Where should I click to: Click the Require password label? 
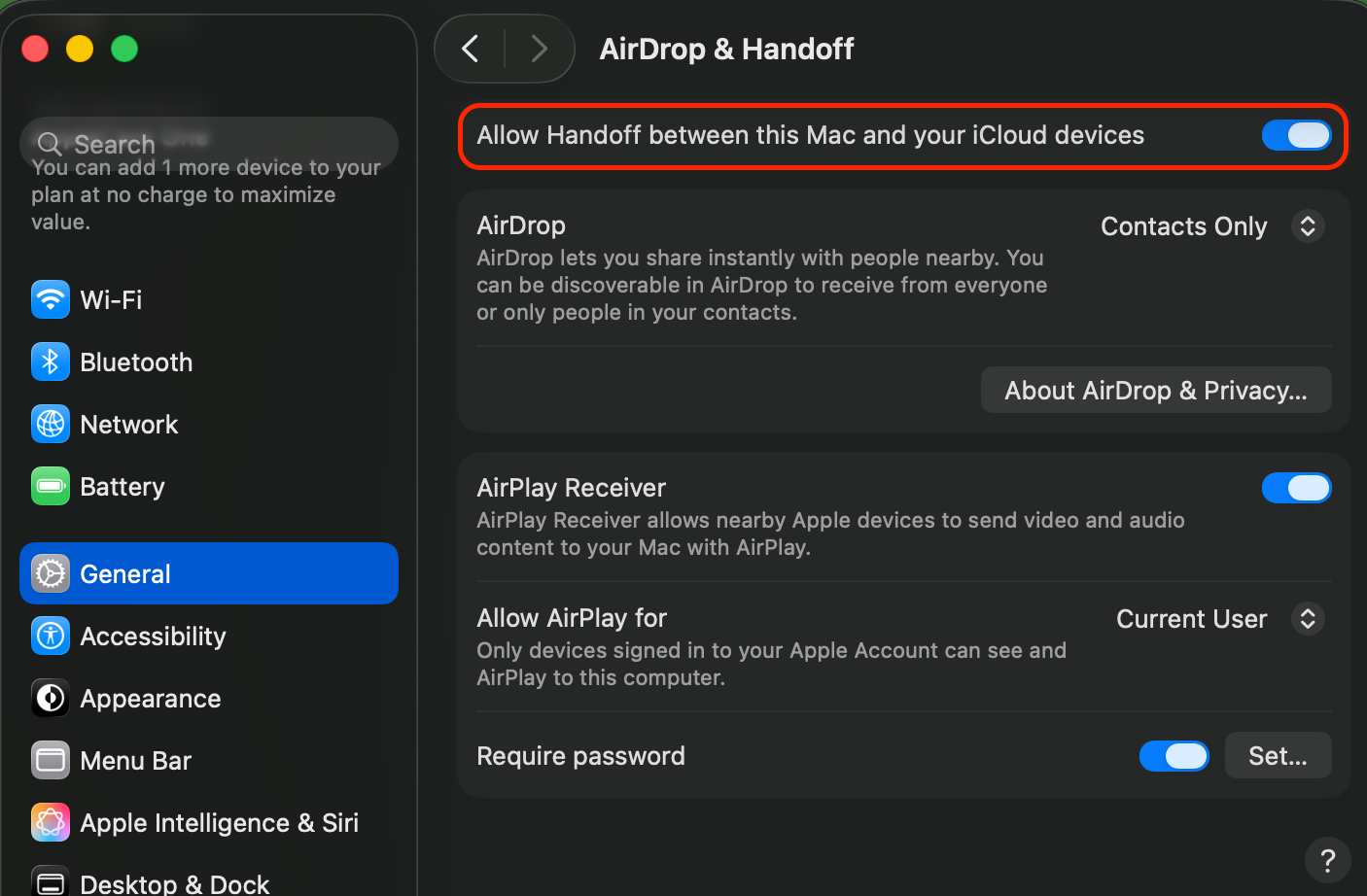tap(580, 756)
